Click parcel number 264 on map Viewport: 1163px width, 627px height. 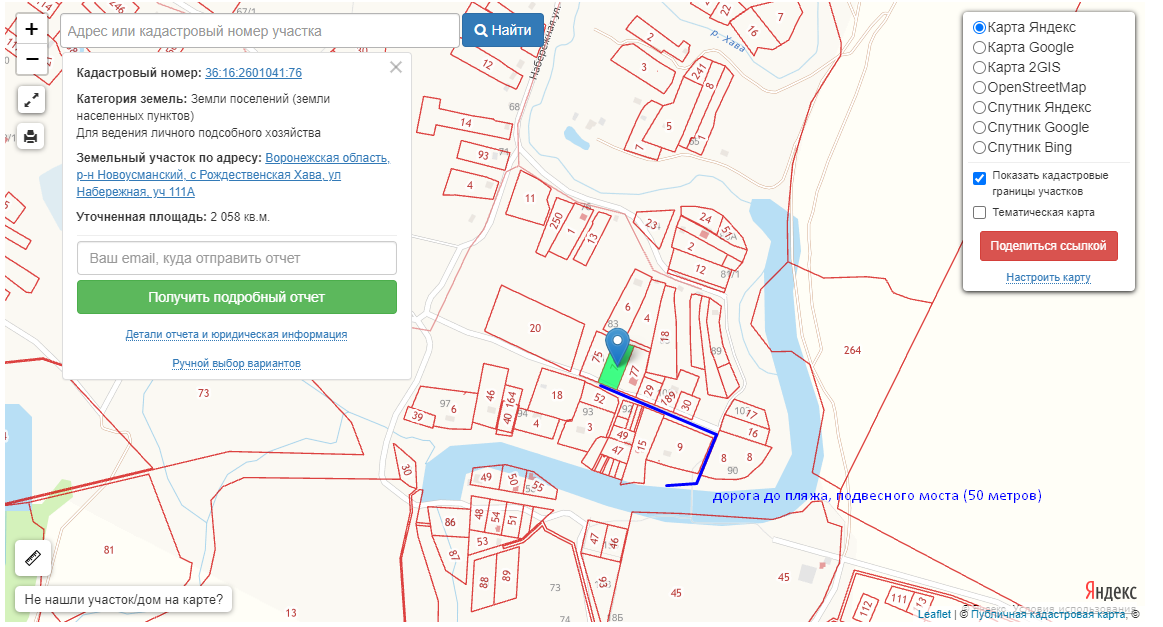tap(852, 350)
